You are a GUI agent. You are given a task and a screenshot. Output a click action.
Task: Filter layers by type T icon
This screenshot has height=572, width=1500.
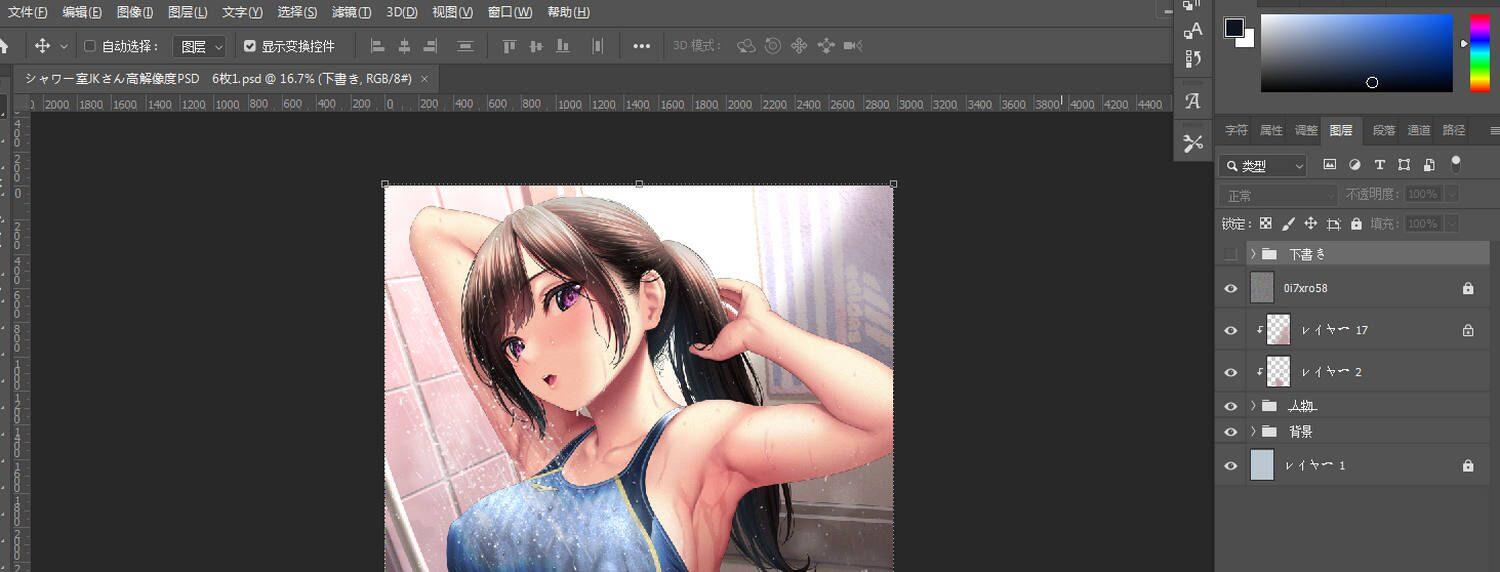tap(1380, 165)
